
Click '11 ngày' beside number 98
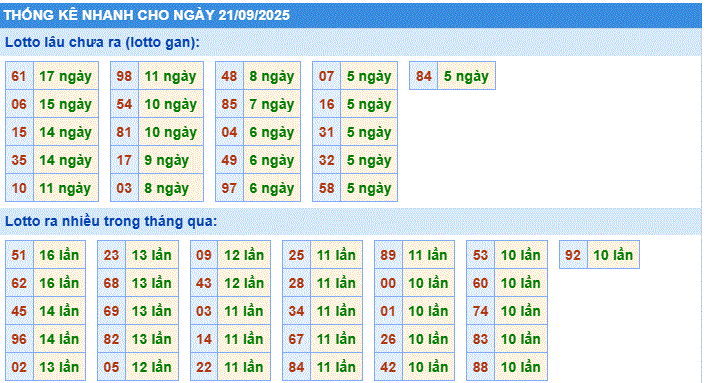click(171, 76)
